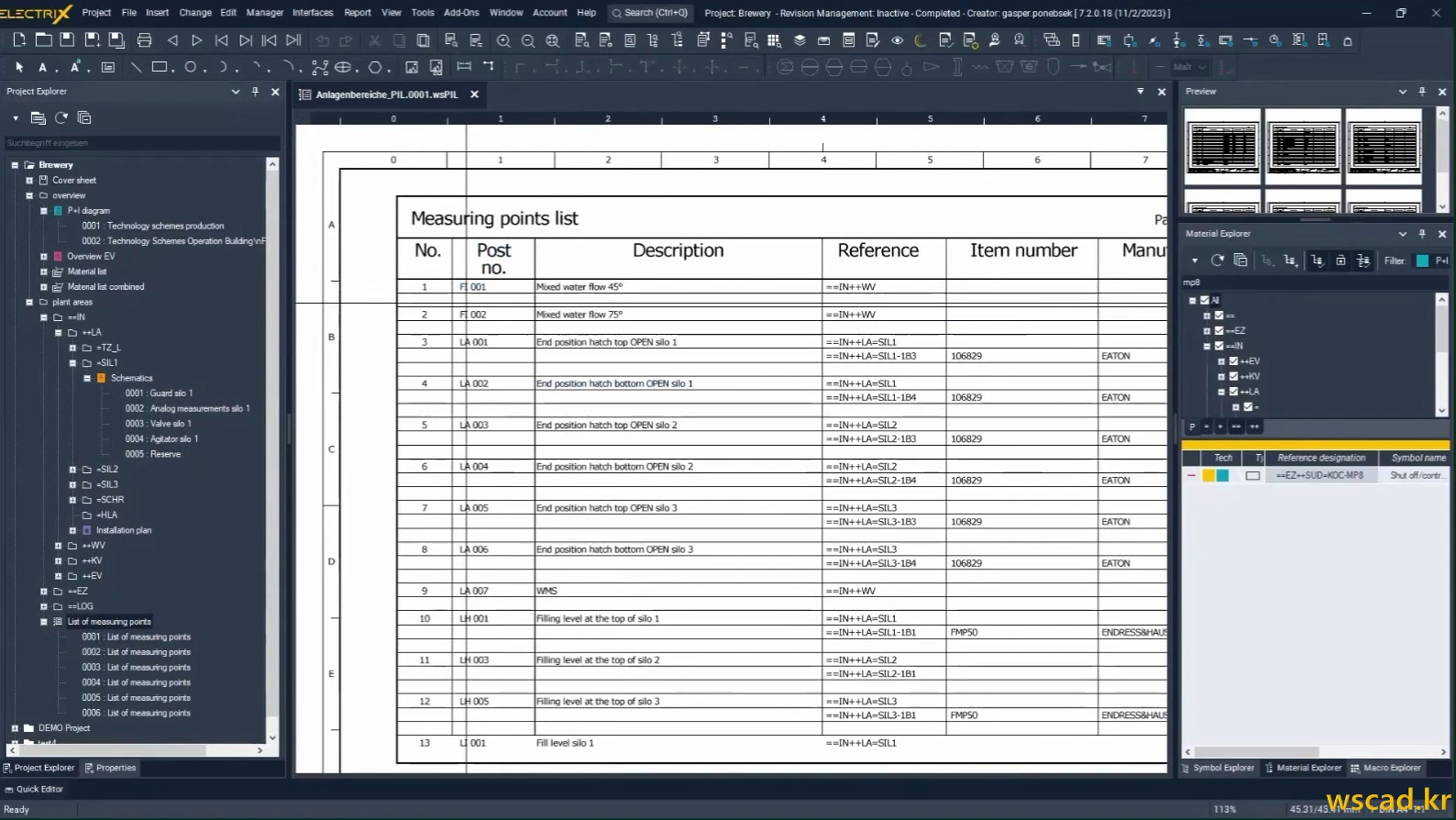Image resolution: width=1456 pixels, height=820 pixels.
Task: Select the first Preview page thumbnail
Action: tap(1222, 147)
